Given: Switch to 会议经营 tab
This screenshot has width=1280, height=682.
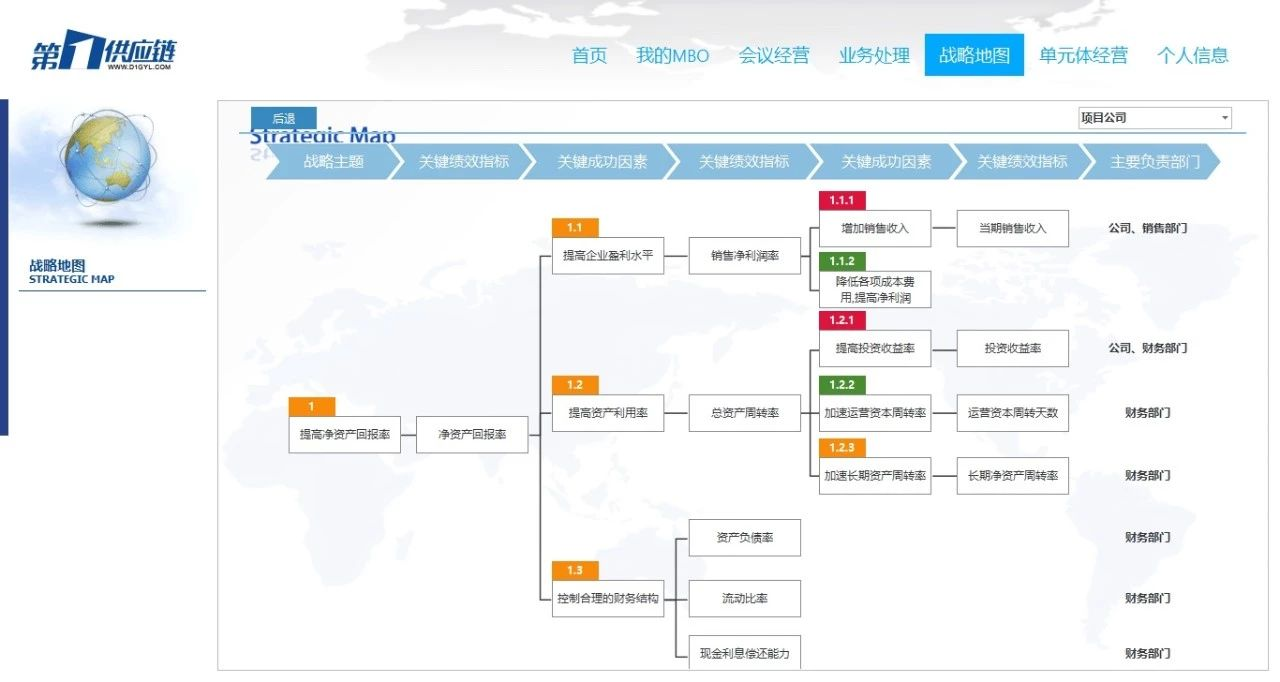Looking at the screenshot, I should (773, 55).
